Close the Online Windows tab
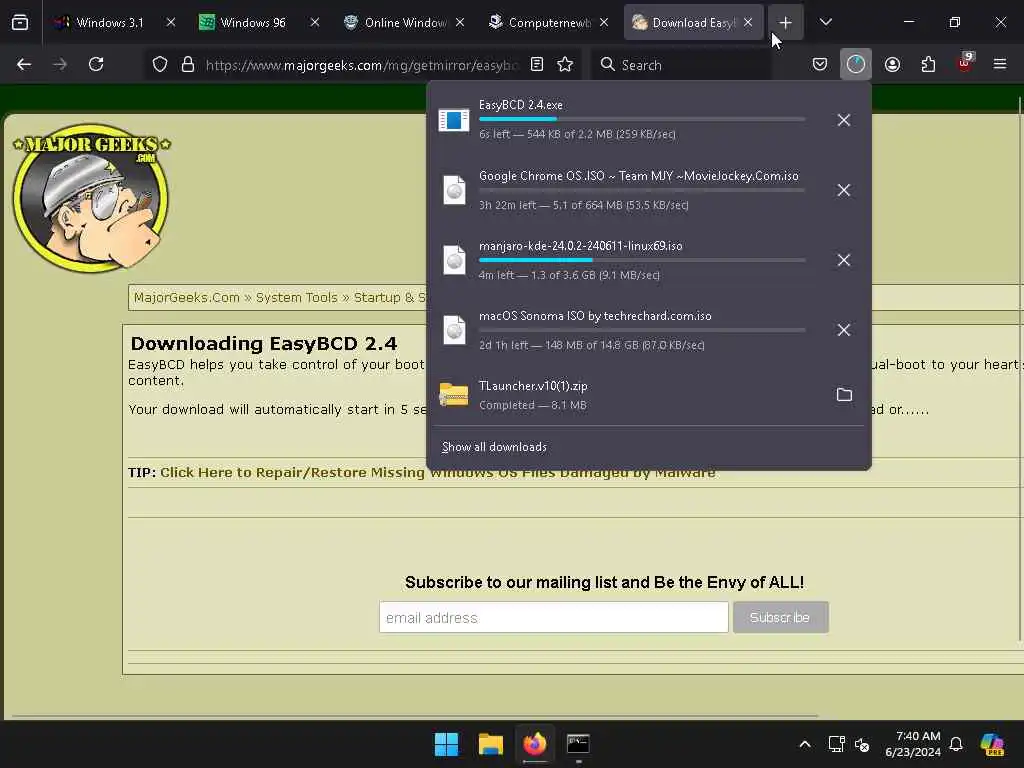 [460, 22]
